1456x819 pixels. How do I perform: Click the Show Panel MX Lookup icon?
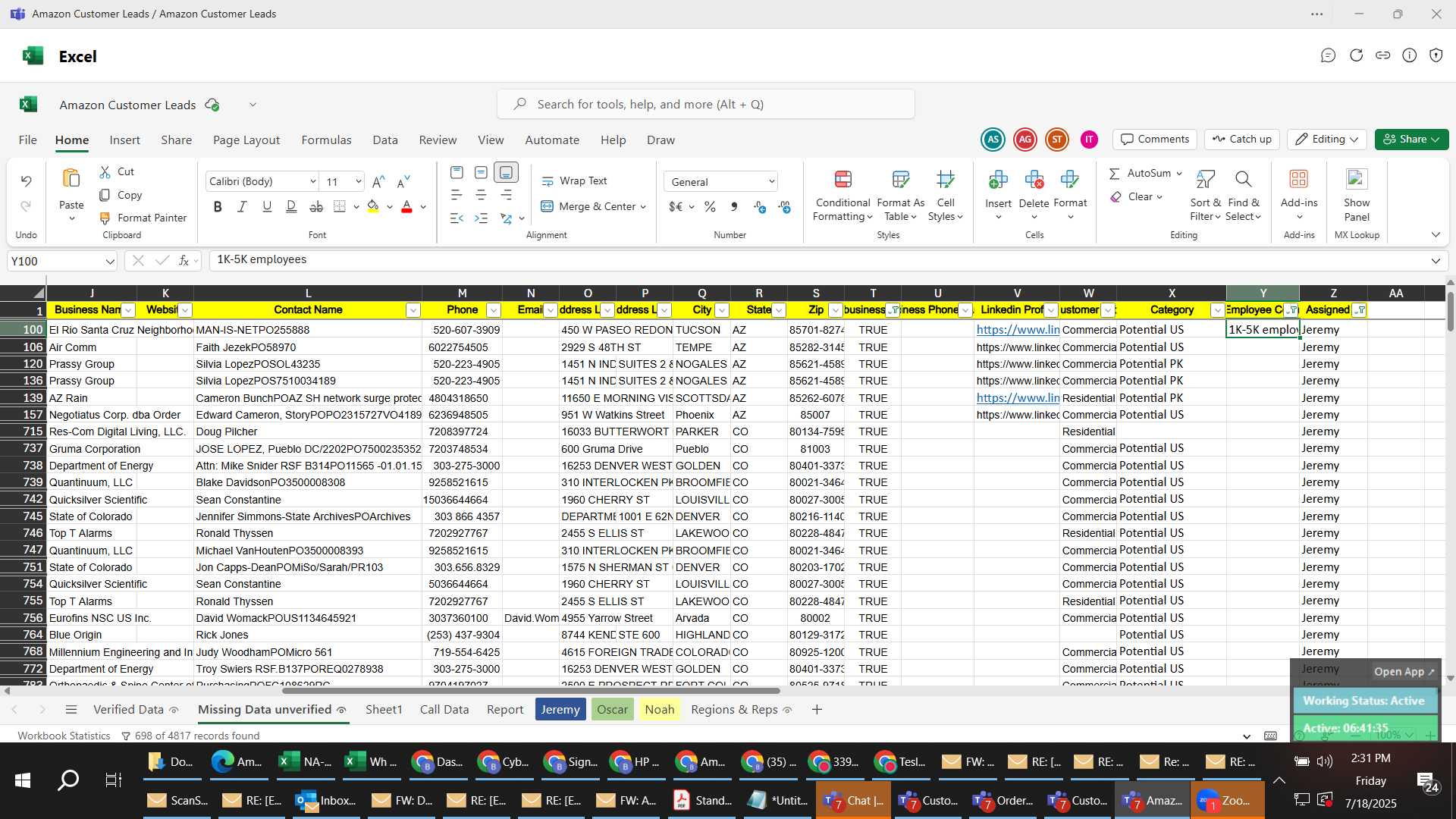pyautogui.click(x=1357, y=179)
